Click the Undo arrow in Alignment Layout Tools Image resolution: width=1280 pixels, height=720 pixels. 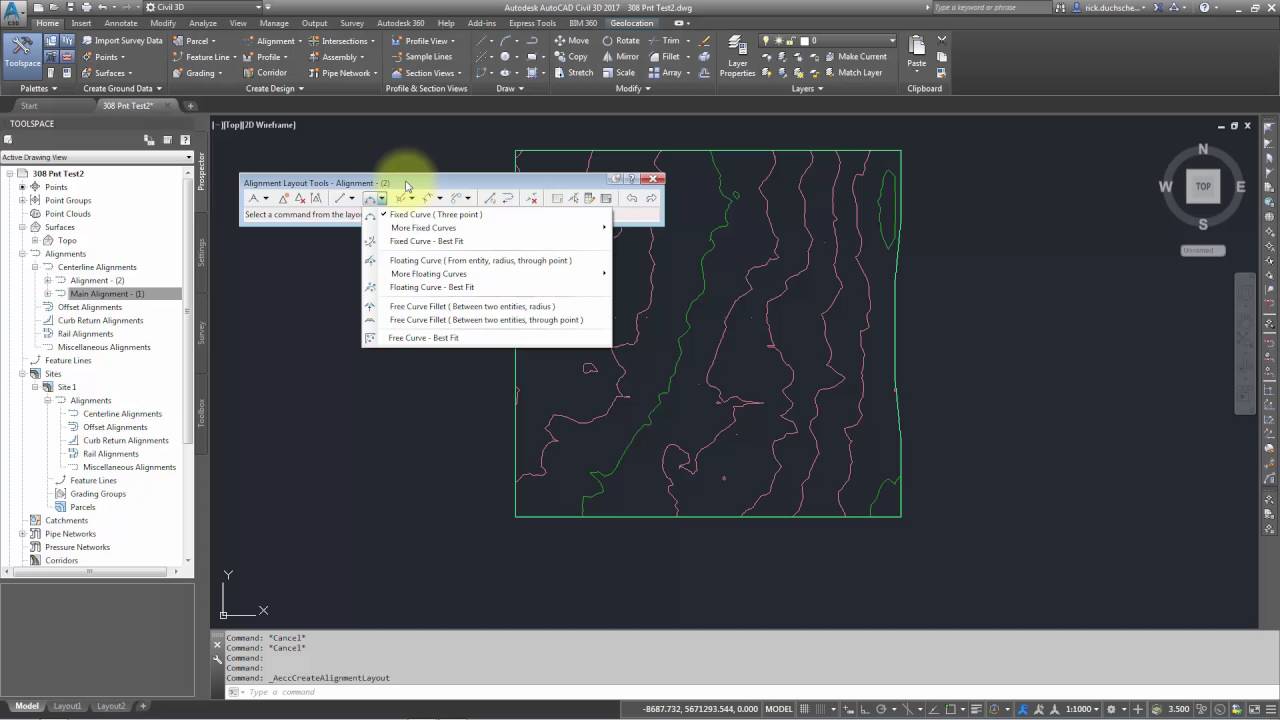(x=632, y=198)
